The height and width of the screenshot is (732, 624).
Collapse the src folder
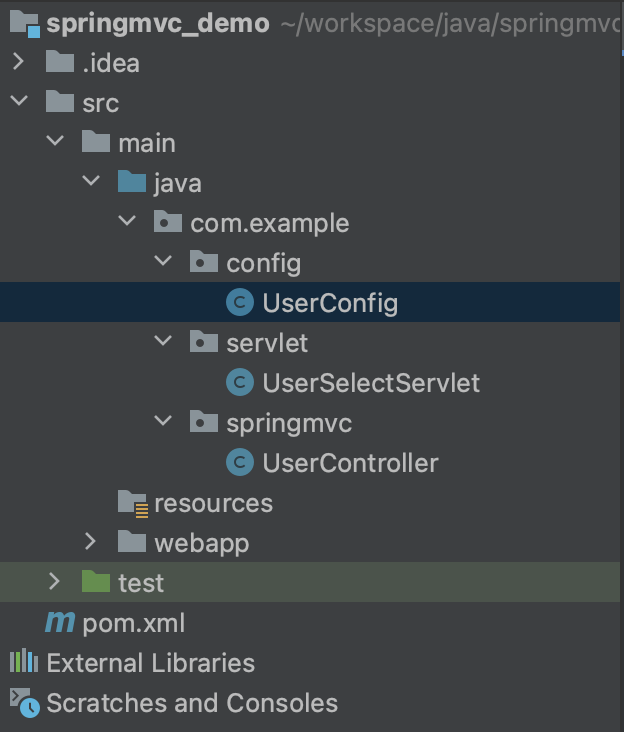pos(18,103)
